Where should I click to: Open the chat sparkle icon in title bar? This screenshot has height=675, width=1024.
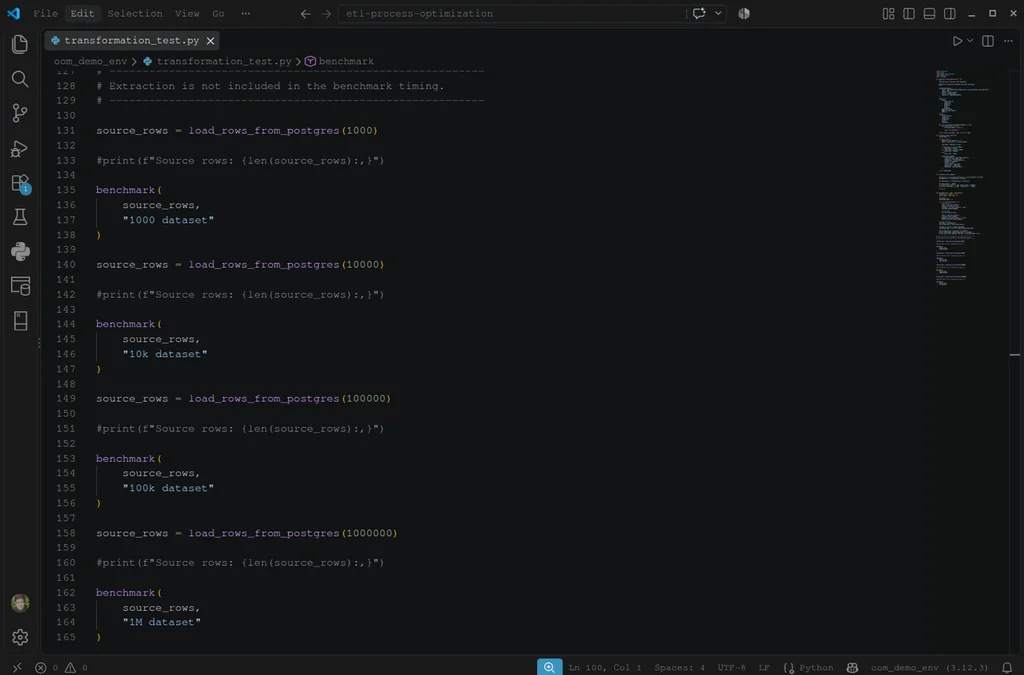(699, 14)
